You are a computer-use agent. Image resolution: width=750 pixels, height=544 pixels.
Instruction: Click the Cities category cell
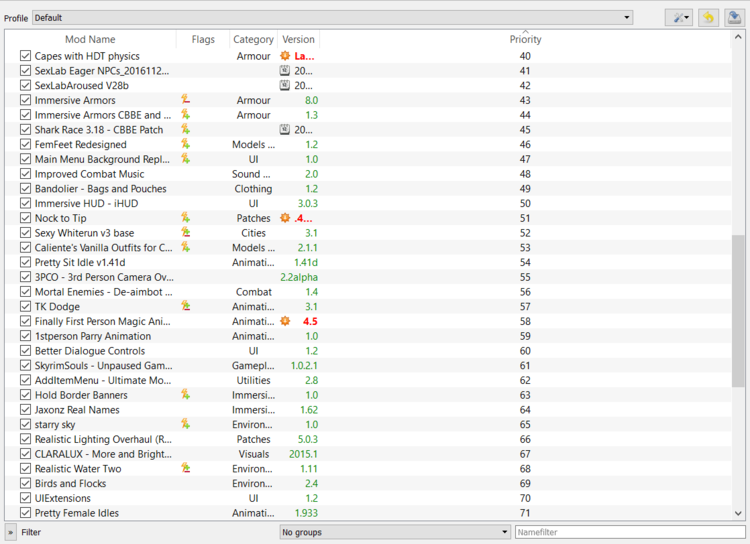253,233
